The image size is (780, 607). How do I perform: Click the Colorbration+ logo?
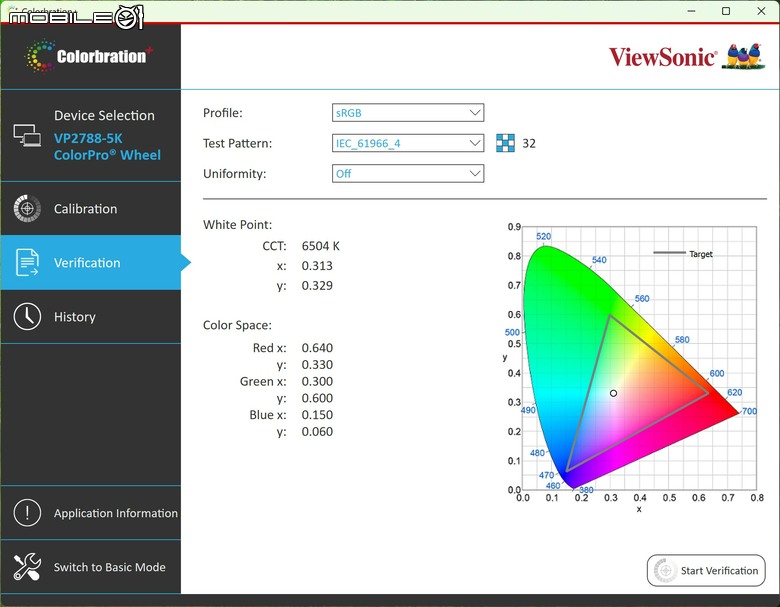(90, 56)
